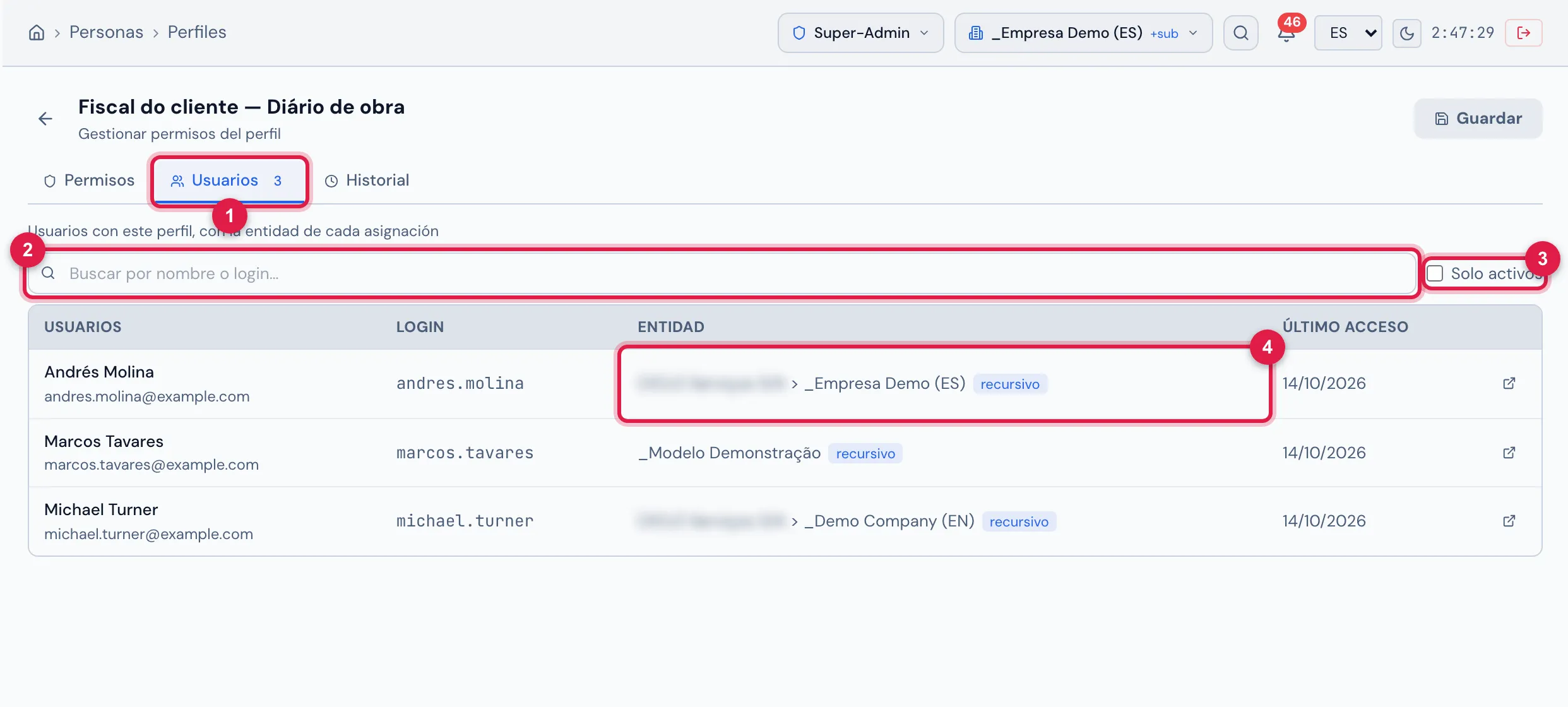Viewport: 1568px width, 707px height.
Task: Click the michael.turner login value
Action: 465,521
